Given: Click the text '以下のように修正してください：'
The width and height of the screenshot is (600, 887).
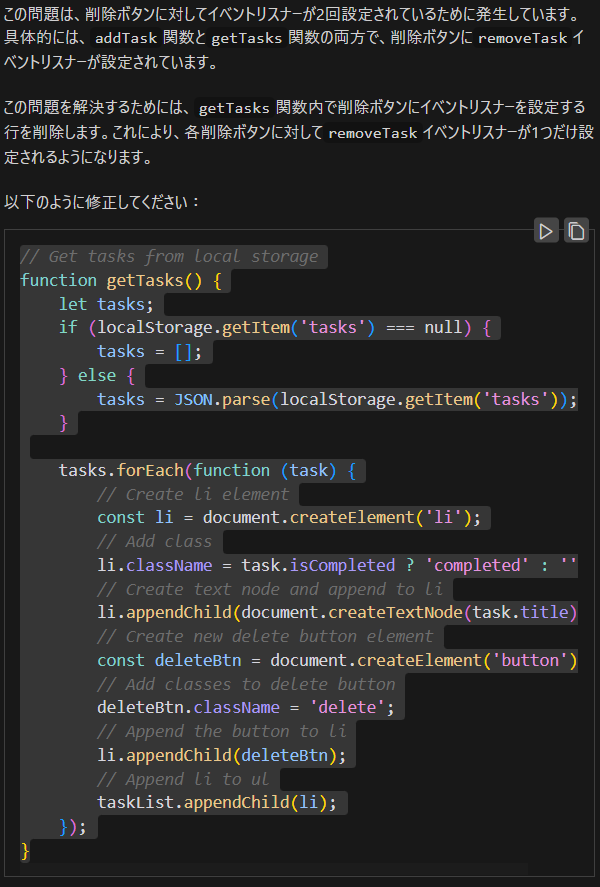Looking at the screenshot, I should pyautogui.click(x=103, y=201).
